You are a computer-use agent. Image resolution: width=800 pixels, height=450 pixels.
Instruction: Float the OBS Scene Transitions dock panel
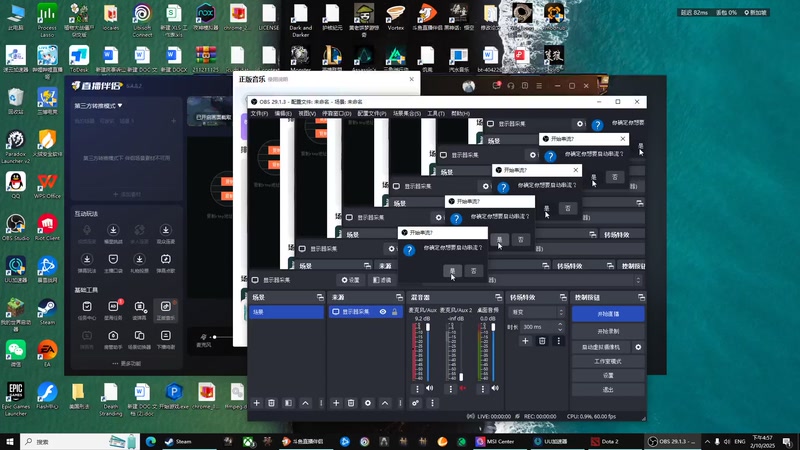(563, 297)
